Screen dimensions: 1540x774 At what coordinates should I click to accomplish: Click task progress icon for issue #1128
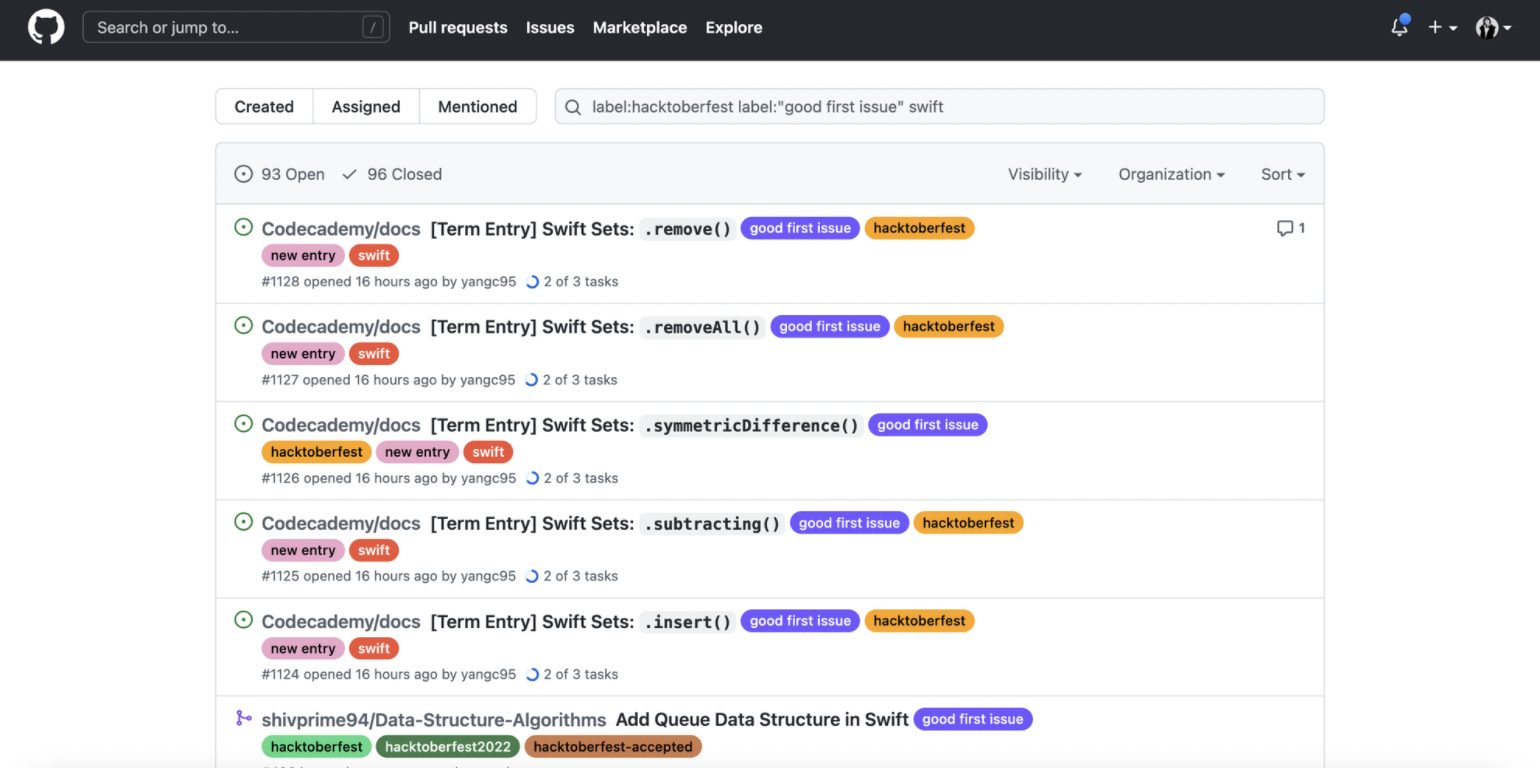point(532,282)
